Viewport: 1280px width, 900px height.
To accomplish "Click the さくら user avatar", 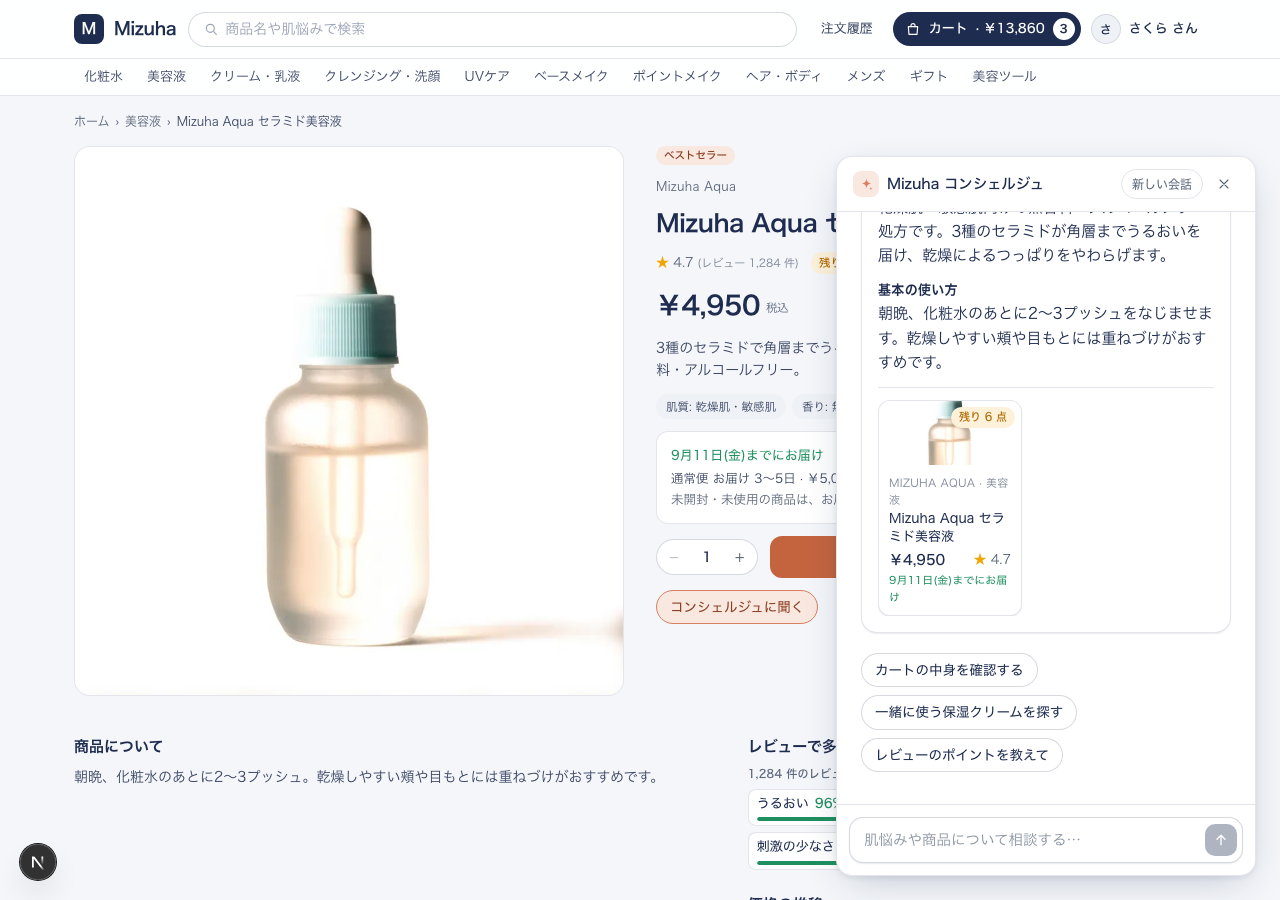I will (1106, 29).
